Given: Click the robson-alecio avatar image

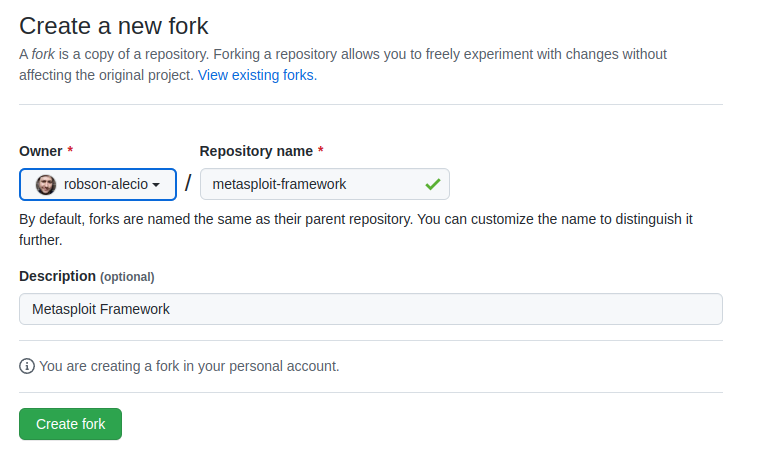Looking at the screenshot, I should [x=46, y=185].
